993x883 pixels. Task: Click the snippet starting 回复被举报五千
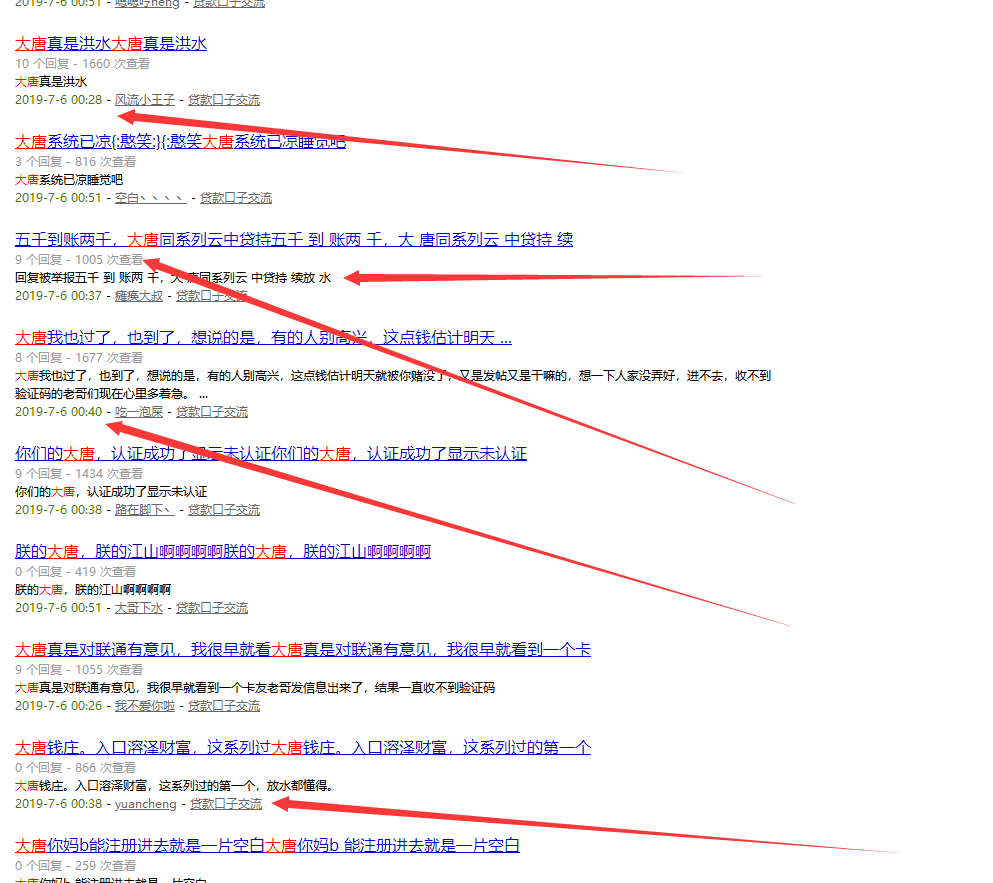click(x=173, y=278)
